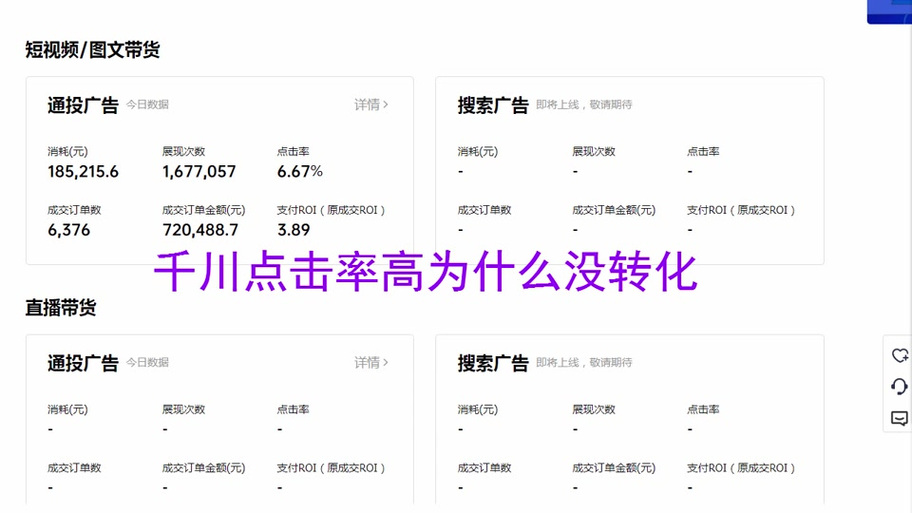Click 展现次数 label above 1,677,057
The width and height of the screenshot is (912, 513).
click(x=184, y=151)
